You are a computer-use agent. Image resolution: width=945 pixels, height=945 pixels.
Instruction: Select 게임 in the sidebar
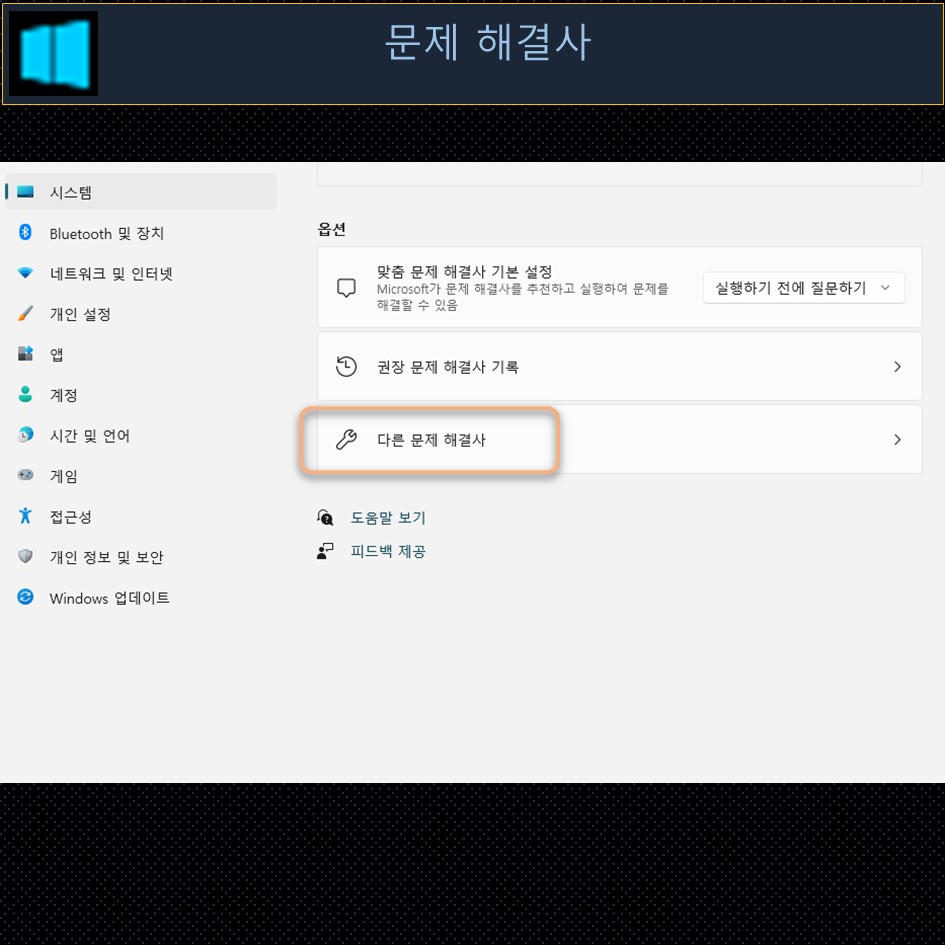point(140,476)
